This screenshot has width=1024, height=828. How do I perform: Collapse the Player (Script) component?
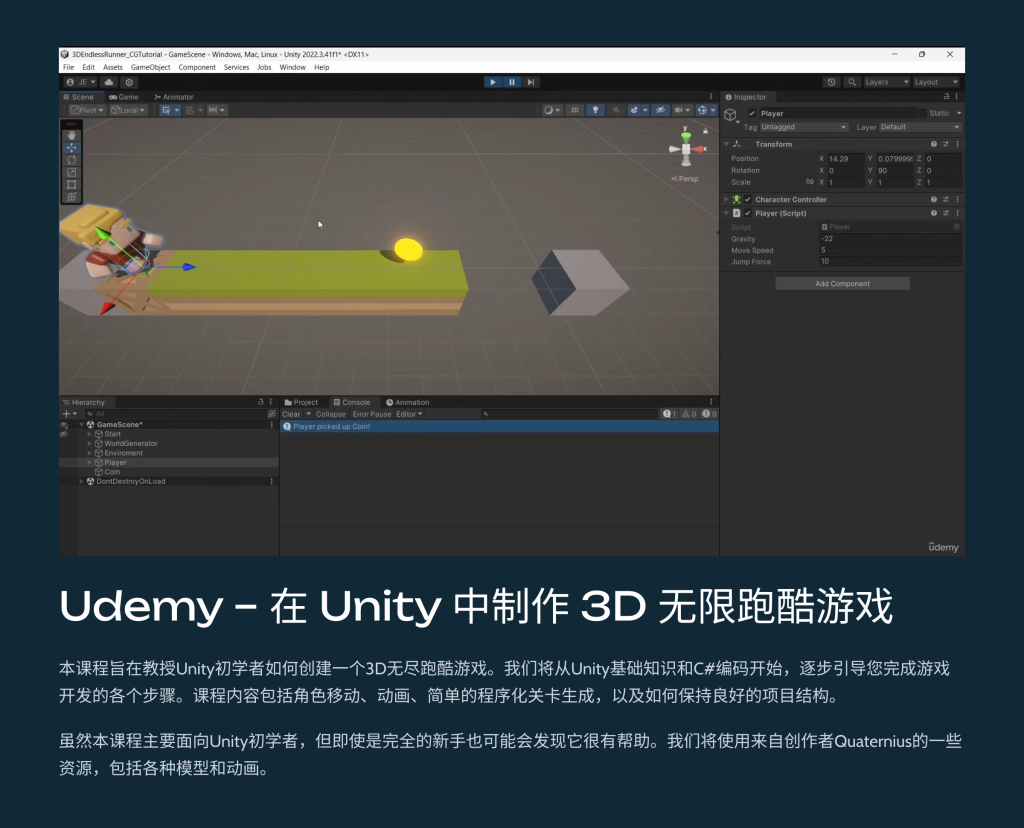tap(726, 213)
